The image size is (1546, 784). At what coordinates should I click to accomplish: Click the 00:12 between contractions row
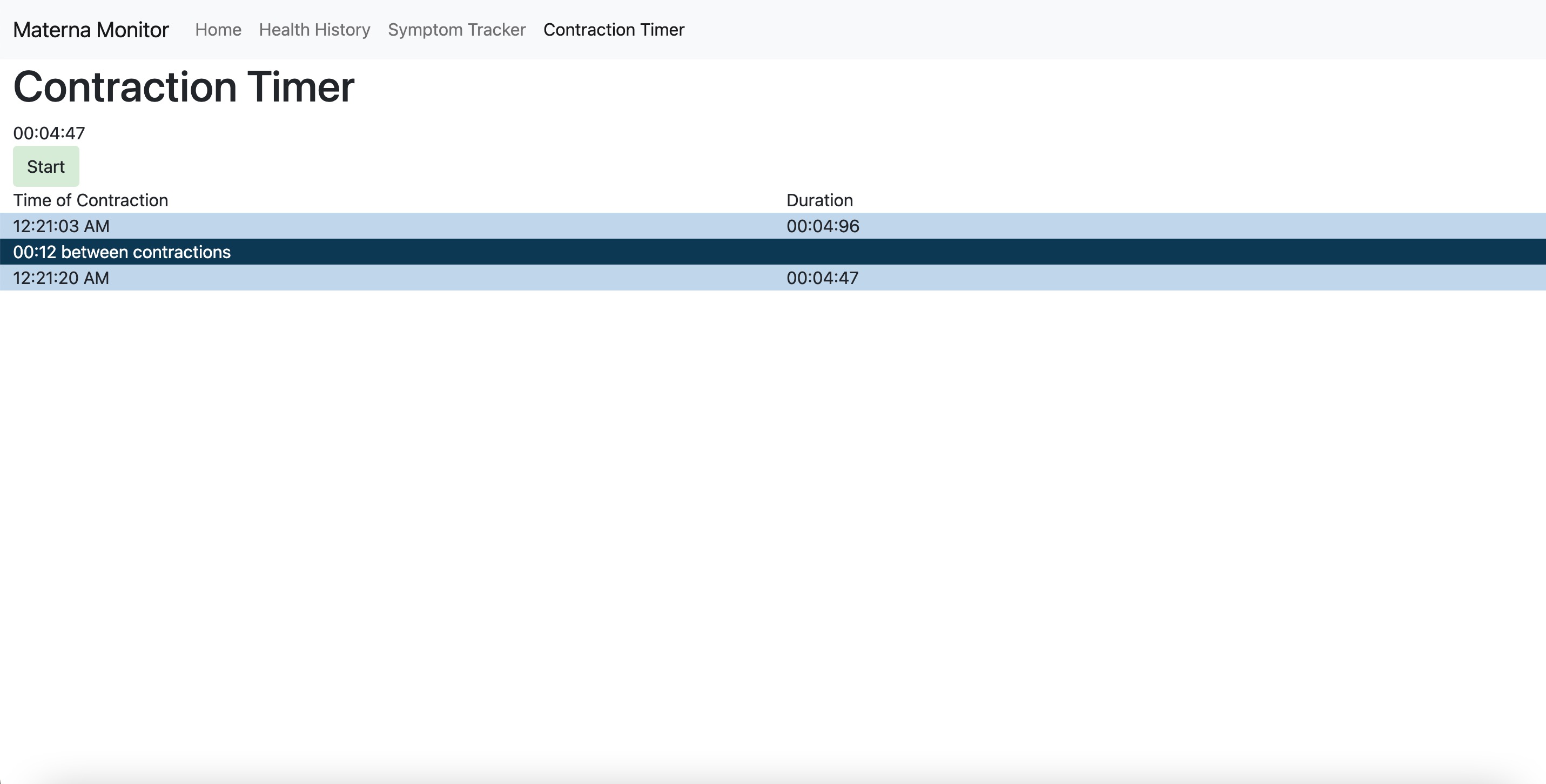(122, 252)
